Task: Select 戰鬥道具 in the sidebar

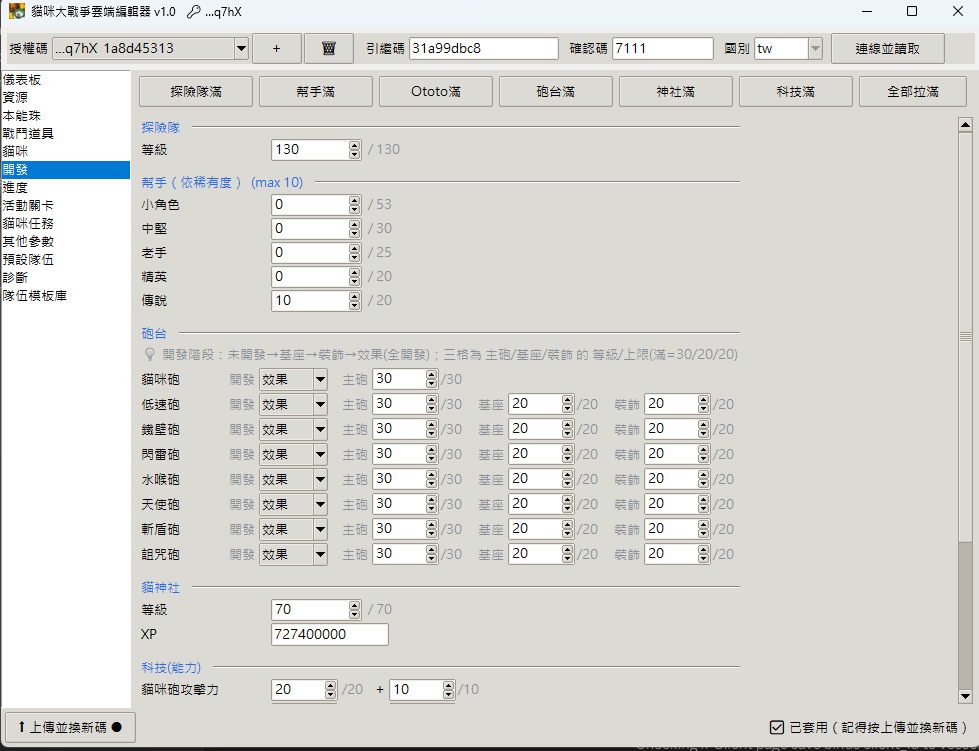Action: tap(66, 134)
